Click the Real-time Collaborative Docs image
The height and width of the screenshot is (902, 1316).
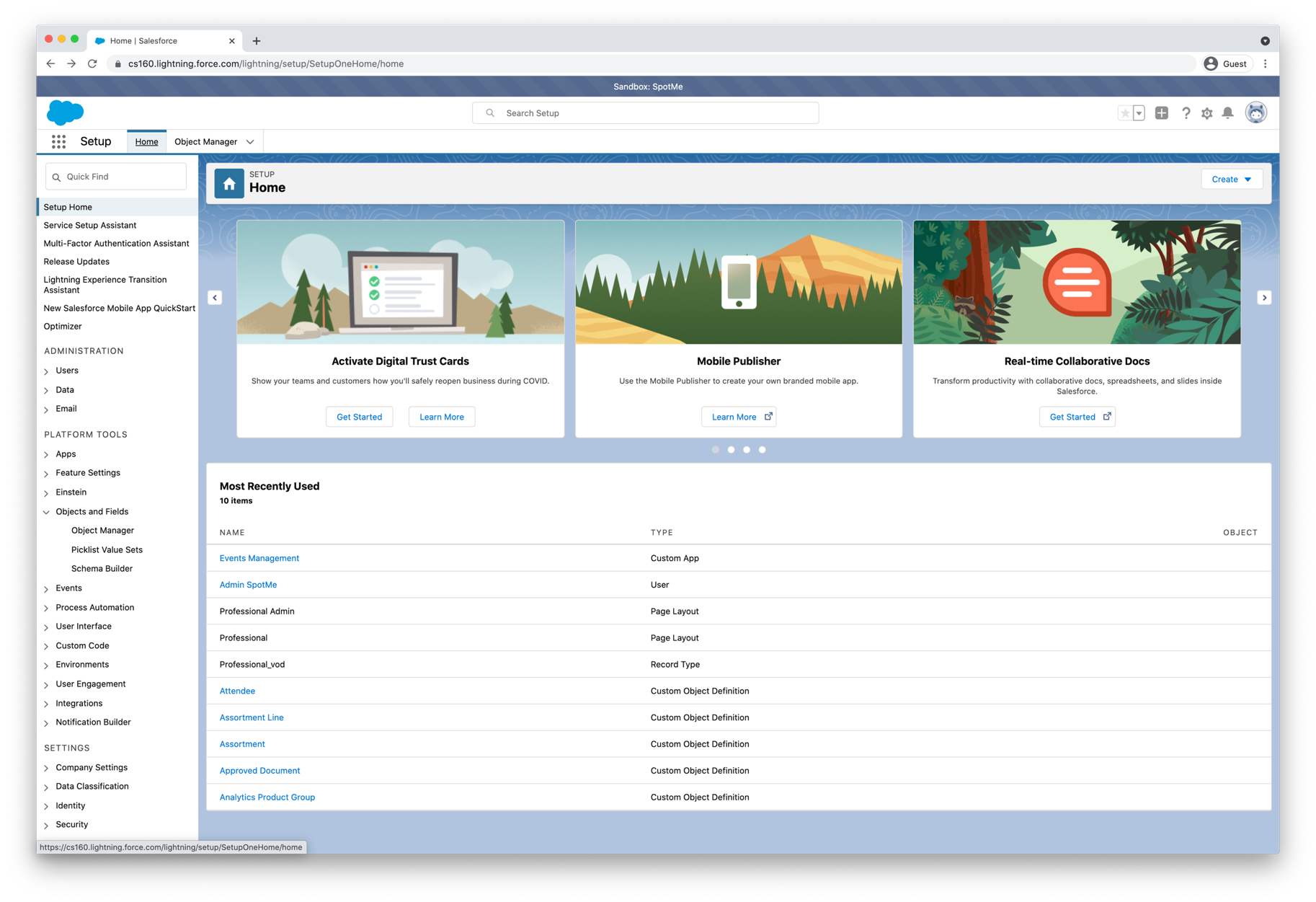point(1077,282)
